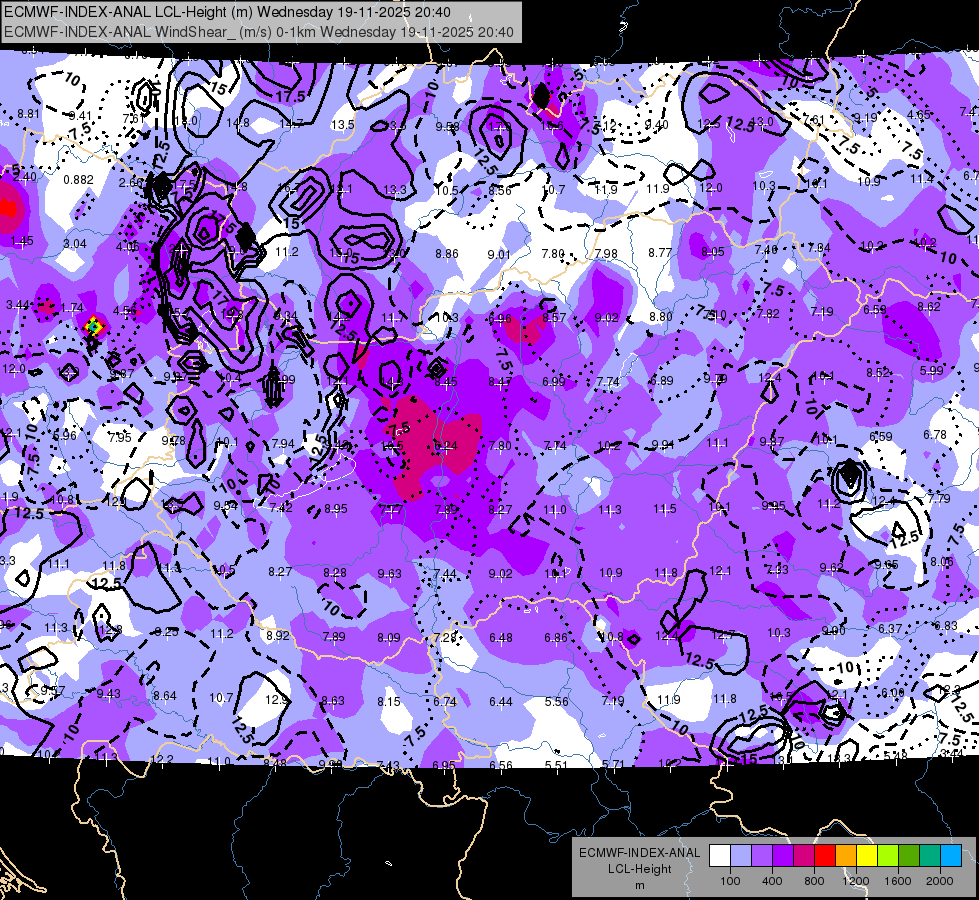Click the grid value 3.44

click(x=17, y=305)
